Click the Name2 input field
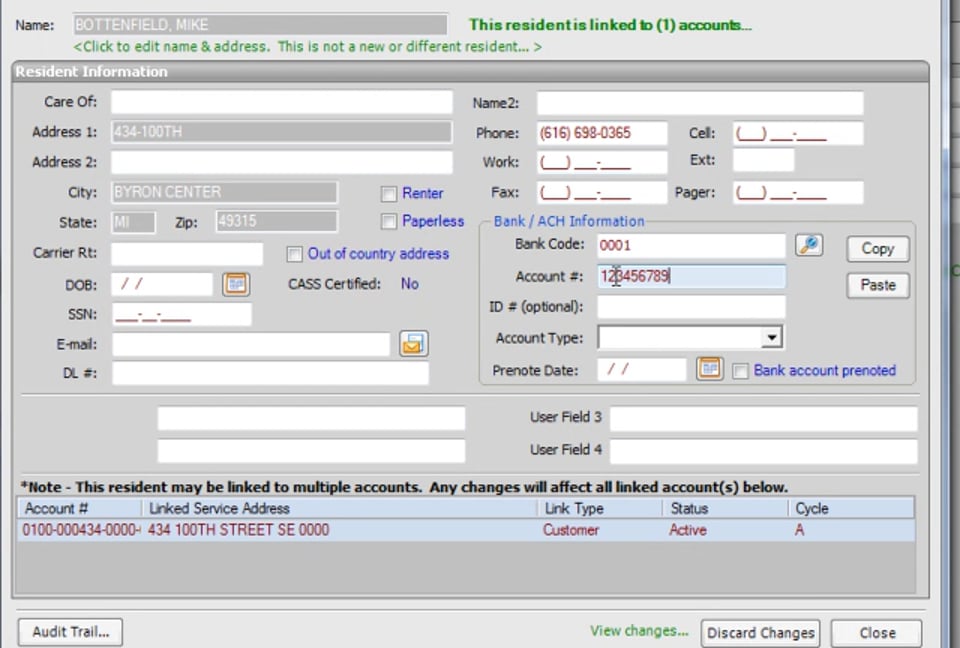 [x=700, y=103]
